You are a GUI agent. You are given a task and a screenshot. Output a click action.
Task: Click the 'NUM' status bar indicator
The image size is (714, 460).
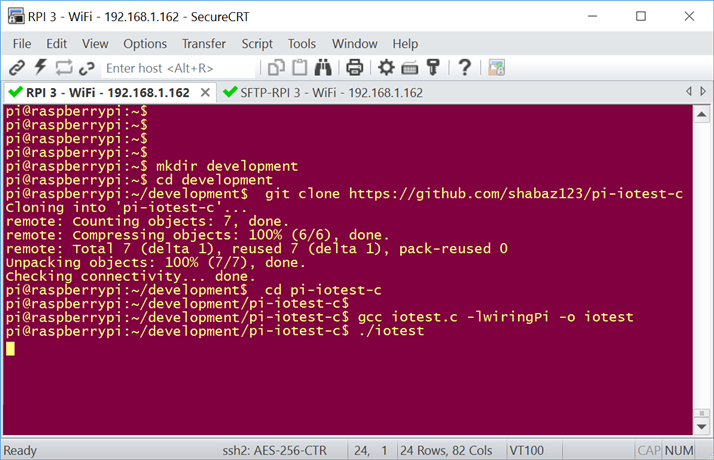(679, 450)
